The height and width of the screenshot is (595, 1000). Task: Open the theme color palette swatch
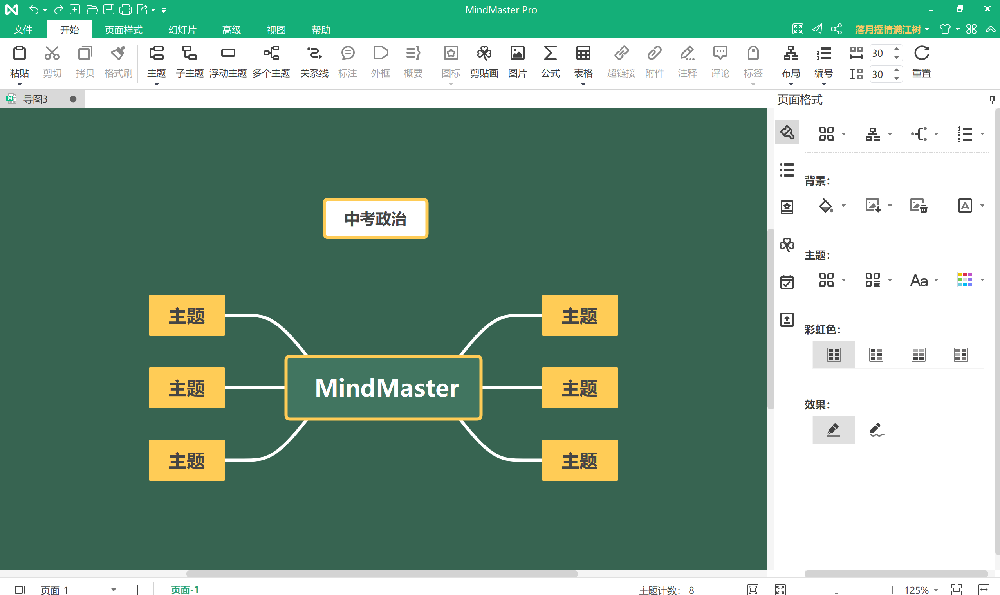964,280
